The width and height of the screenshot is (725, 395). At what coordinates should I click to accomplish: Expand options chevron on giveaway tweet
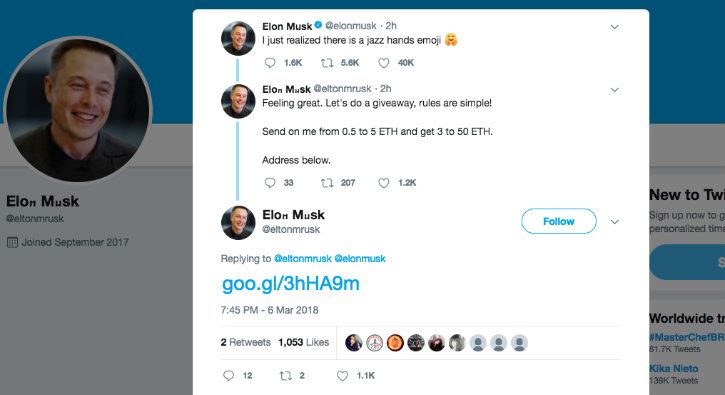click(614, 90)
